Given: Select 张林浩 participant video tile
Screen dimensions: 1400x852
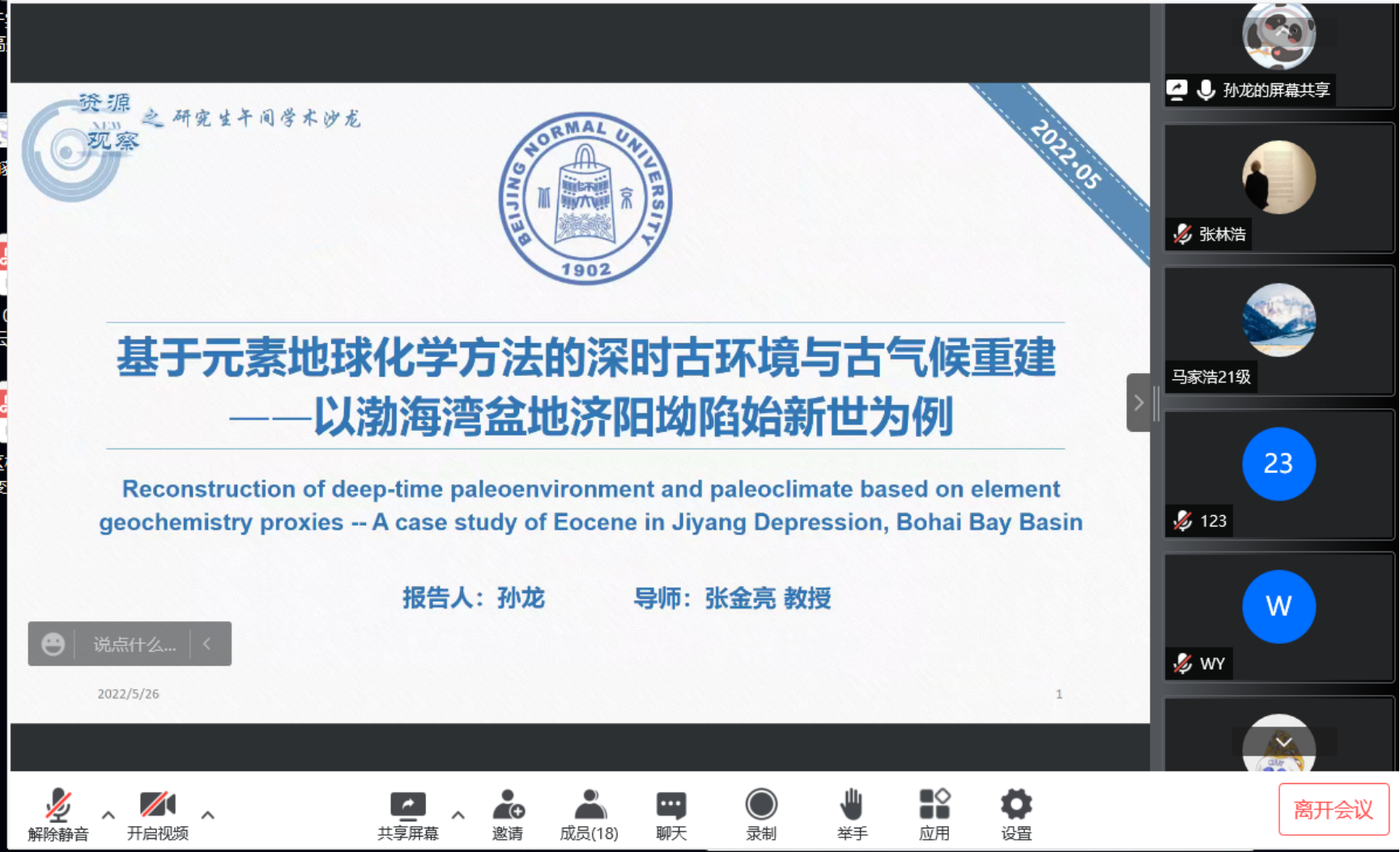Looking at the screenshot, I should click(x=1278, y=188).
